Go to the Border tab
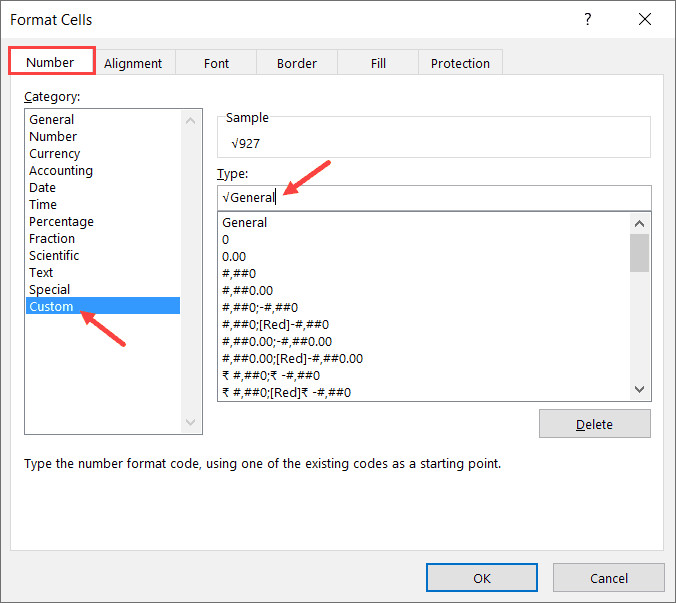This screenshot has height=603, width=676. (296, 63)
